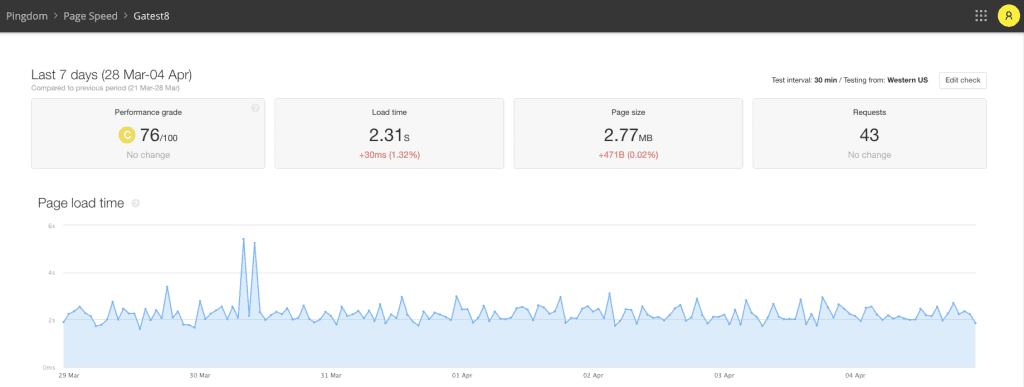Click the Edit check button

(963, 80)
